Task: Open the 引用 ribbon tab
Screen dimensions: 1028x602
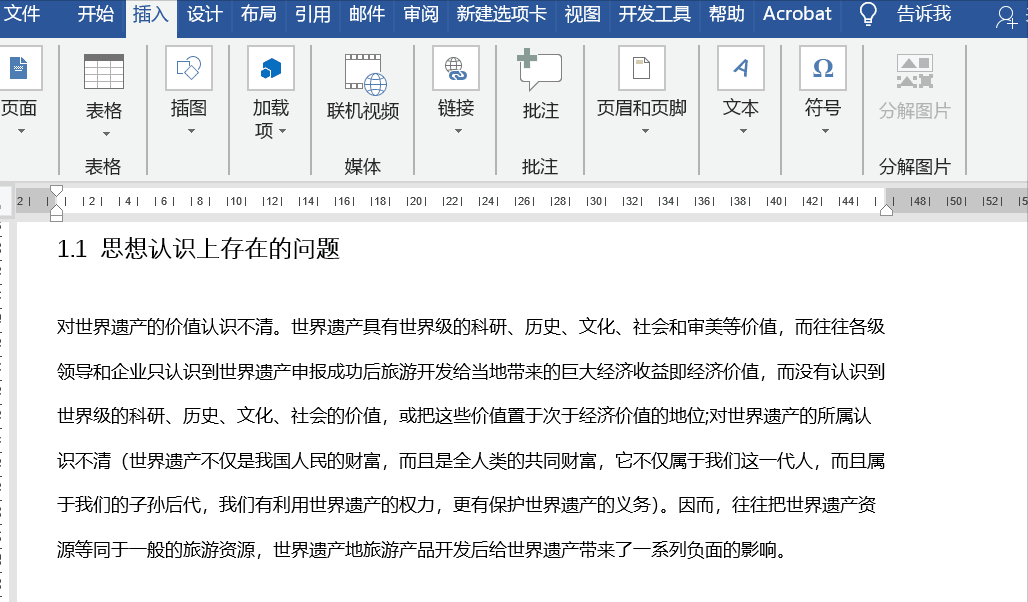Action: [313, 14]
